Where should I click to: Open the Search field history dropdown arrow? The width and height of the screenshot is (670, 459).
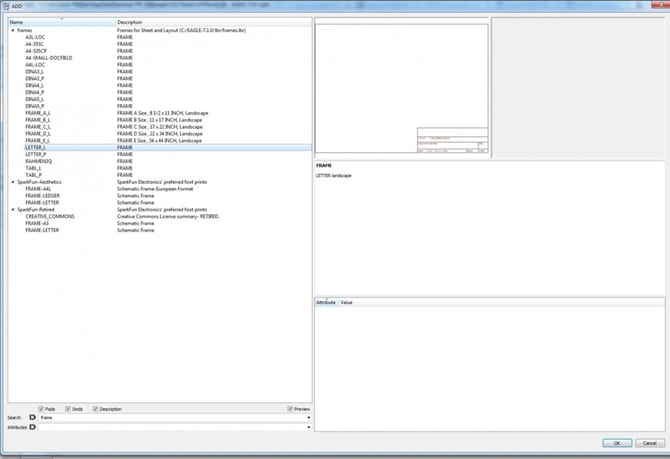pos(309,418)
